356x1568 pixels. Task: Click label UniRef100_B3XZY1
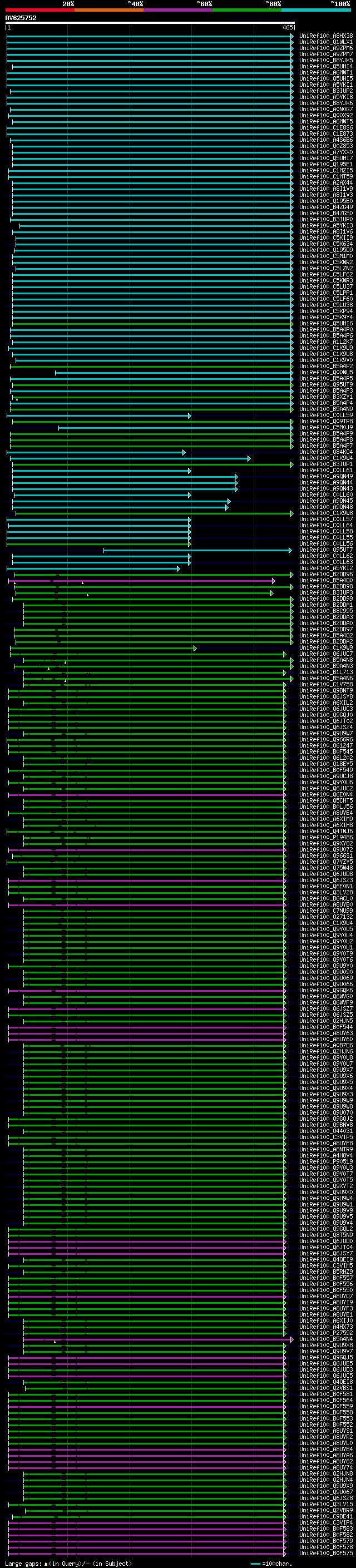click(326, 397)
